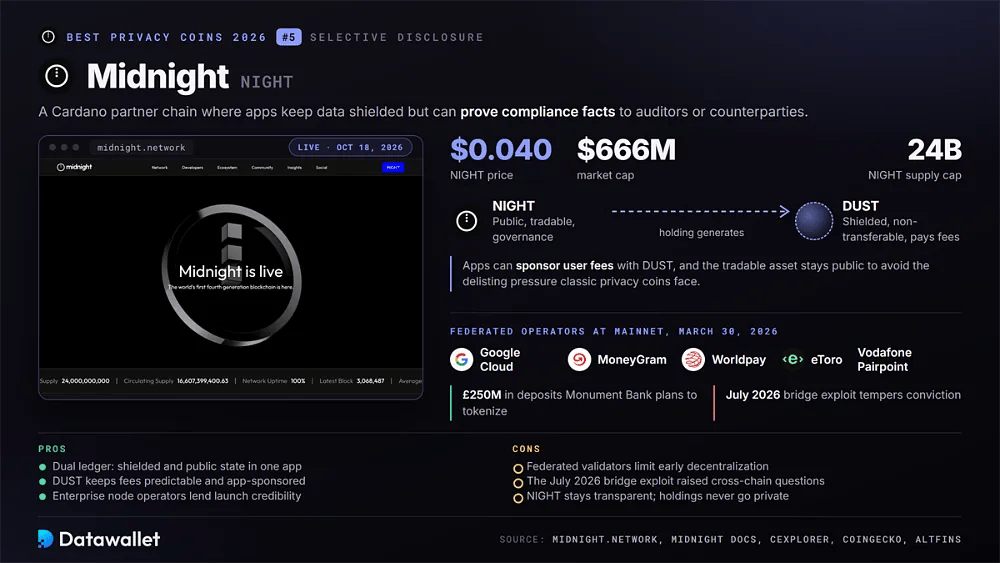The width and height of the screenshot is (1000, 563).
Task: Click the 'holding generates' label
Action: click(x=702, y=233)
